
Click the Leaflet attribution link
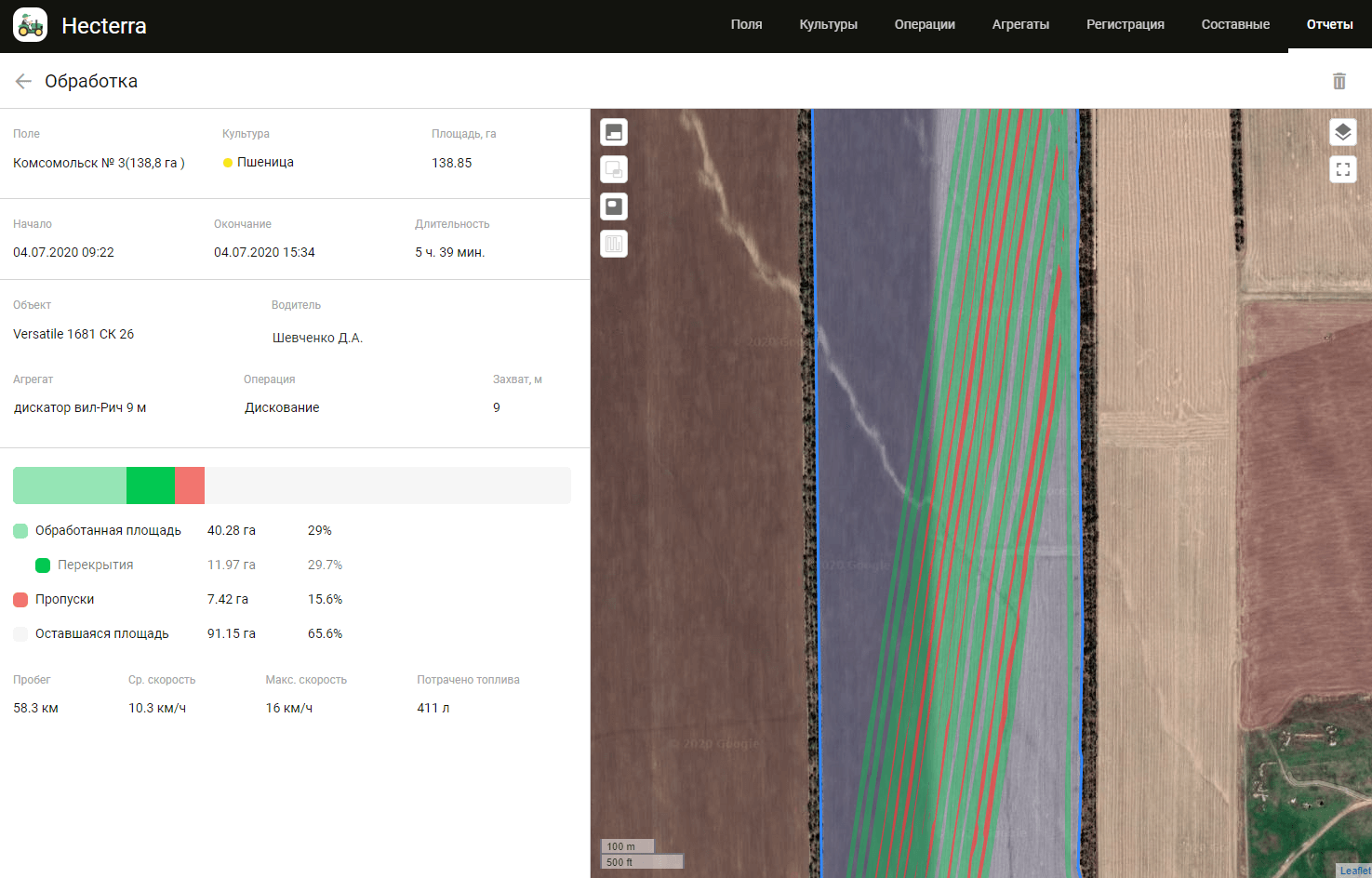click(x=1354, y=871)
